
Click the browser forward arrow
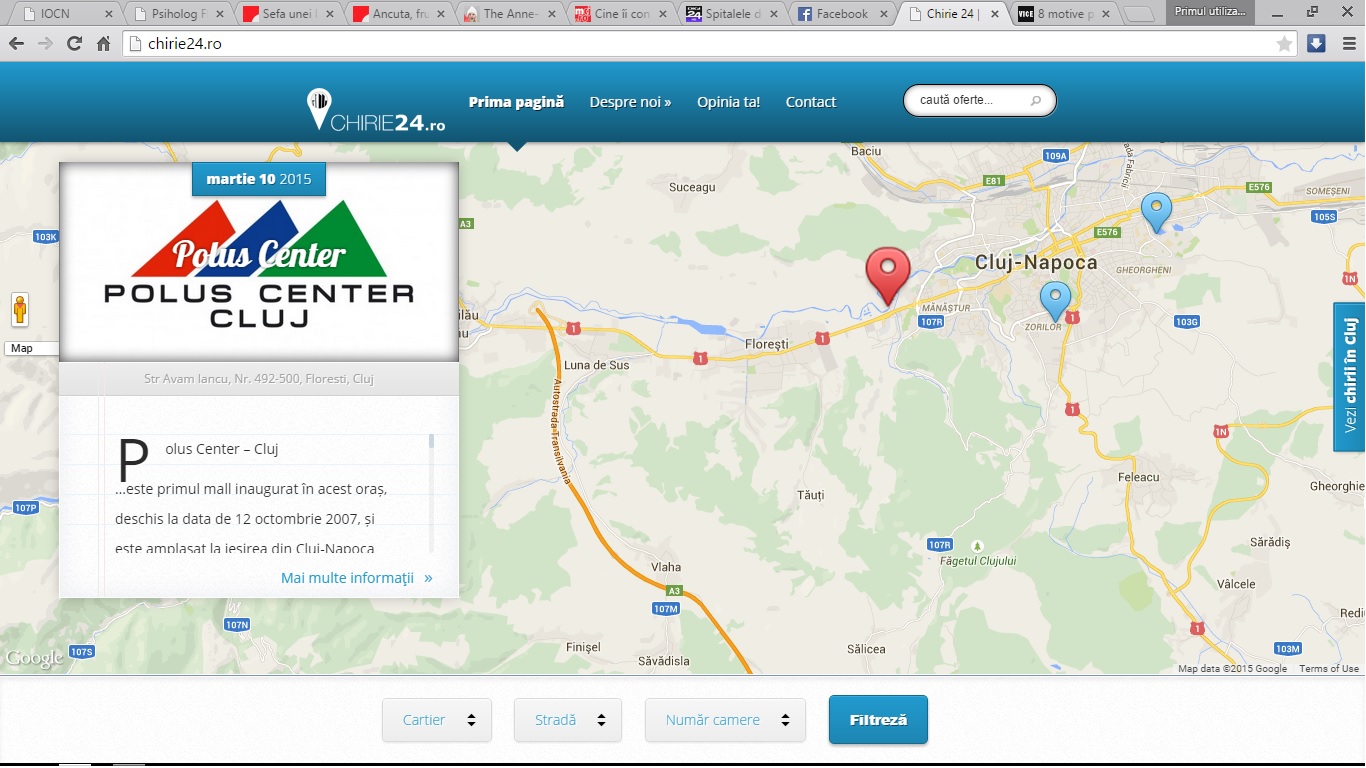[45, 44]
